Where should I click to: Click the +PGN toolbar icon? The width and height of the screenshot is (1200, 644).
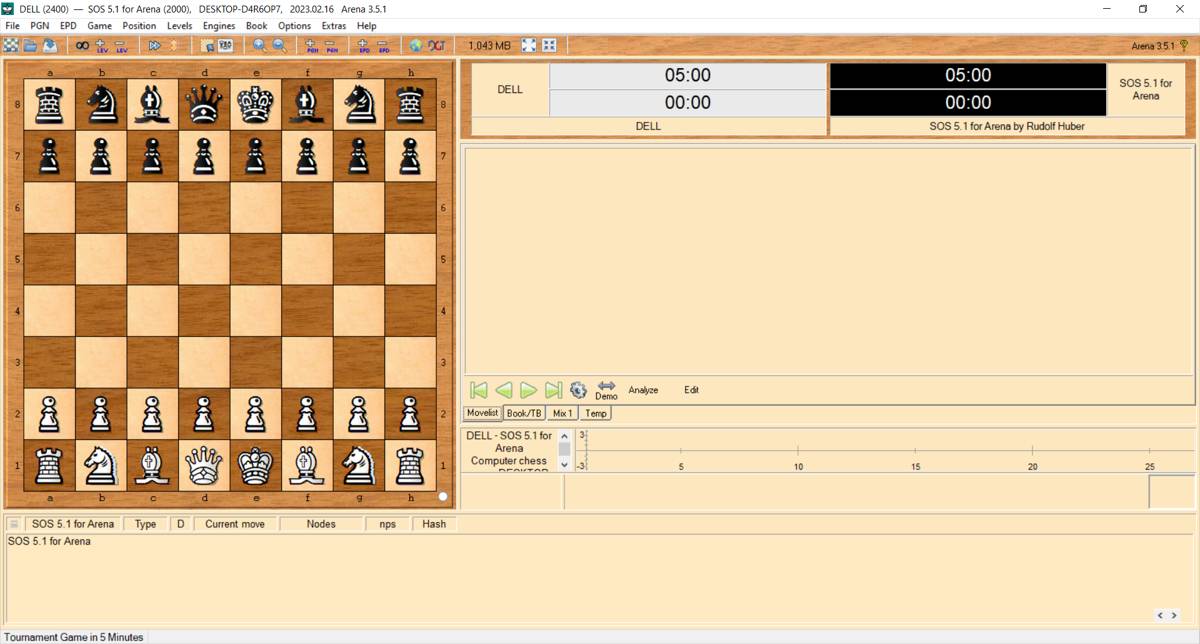coord(310,45)
